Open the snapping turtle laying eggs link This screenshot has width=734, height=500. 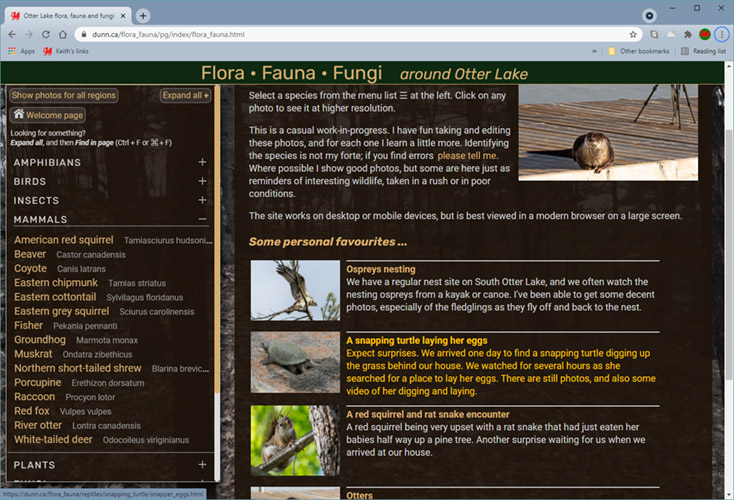(x=411, y=340)
